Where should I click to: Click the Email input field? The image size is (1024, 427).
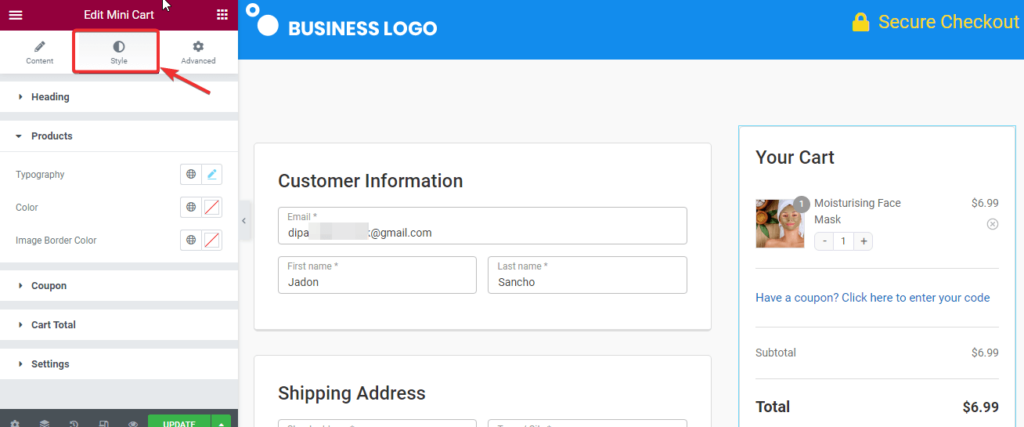coord(482,226)
